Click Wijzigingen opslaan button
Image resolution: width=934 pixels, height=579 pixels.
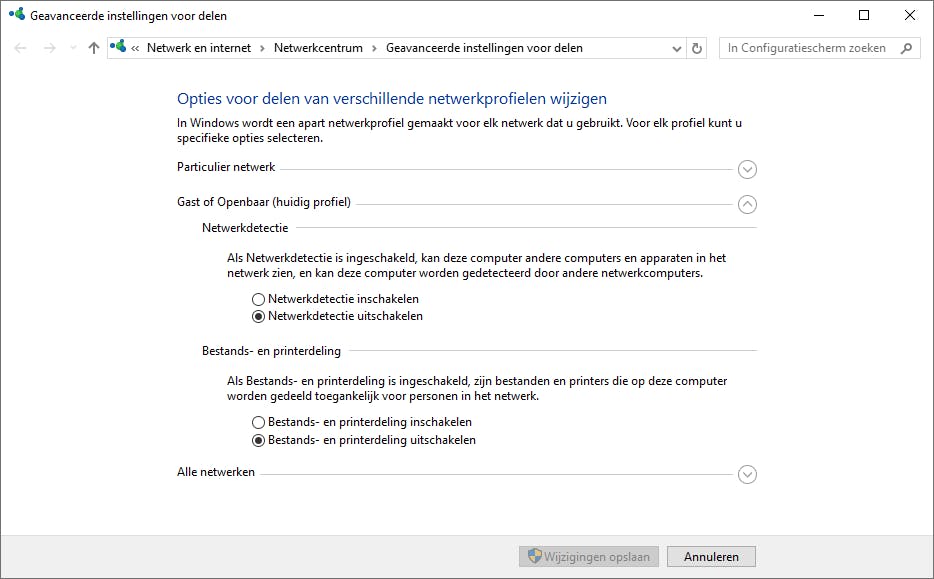pyautogui.click(x=589, y=557)
